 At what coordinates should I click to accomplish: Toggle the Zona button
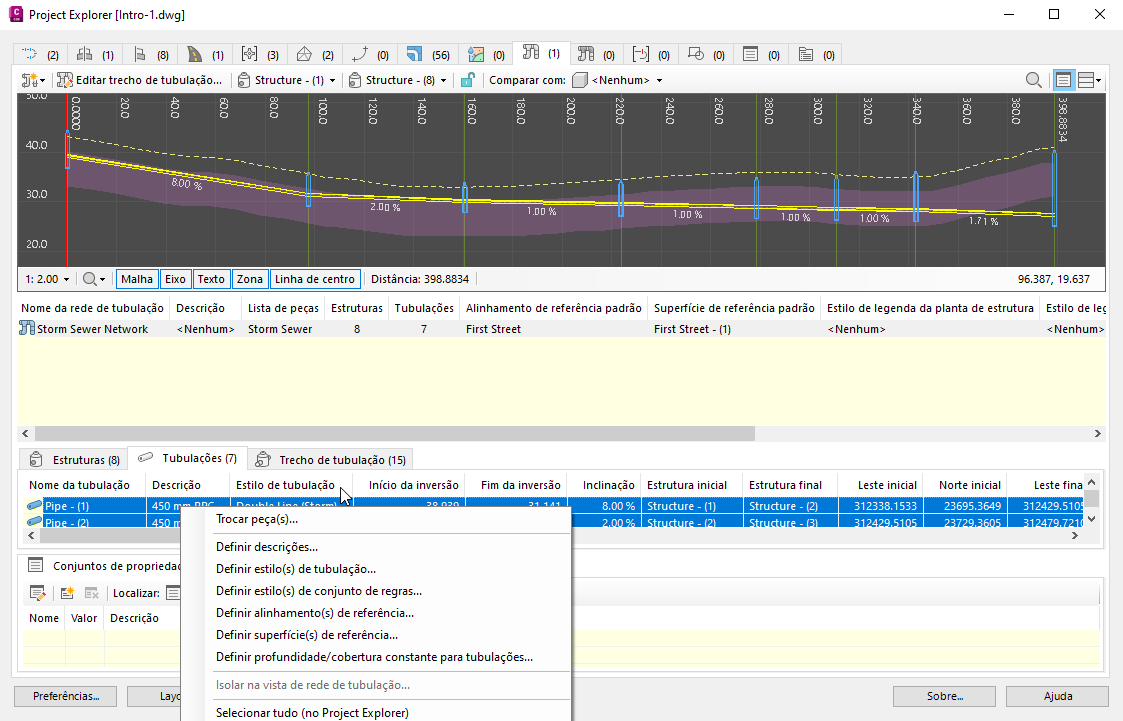click(250, 279)
